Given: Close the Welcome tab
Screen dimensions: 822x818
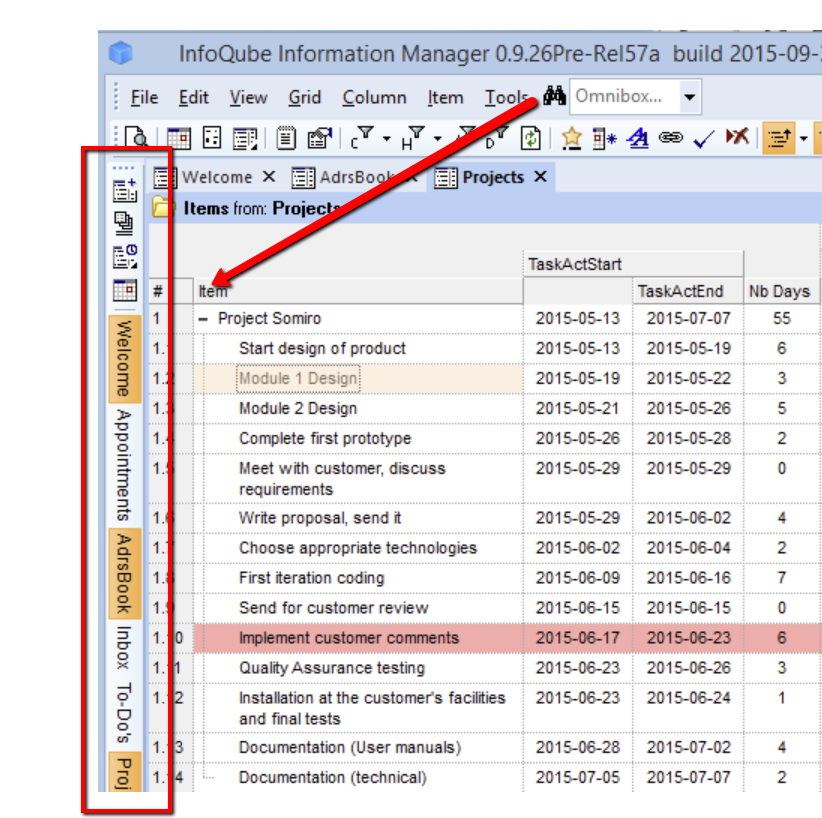Looking at the screenshot, I should 269,177.
